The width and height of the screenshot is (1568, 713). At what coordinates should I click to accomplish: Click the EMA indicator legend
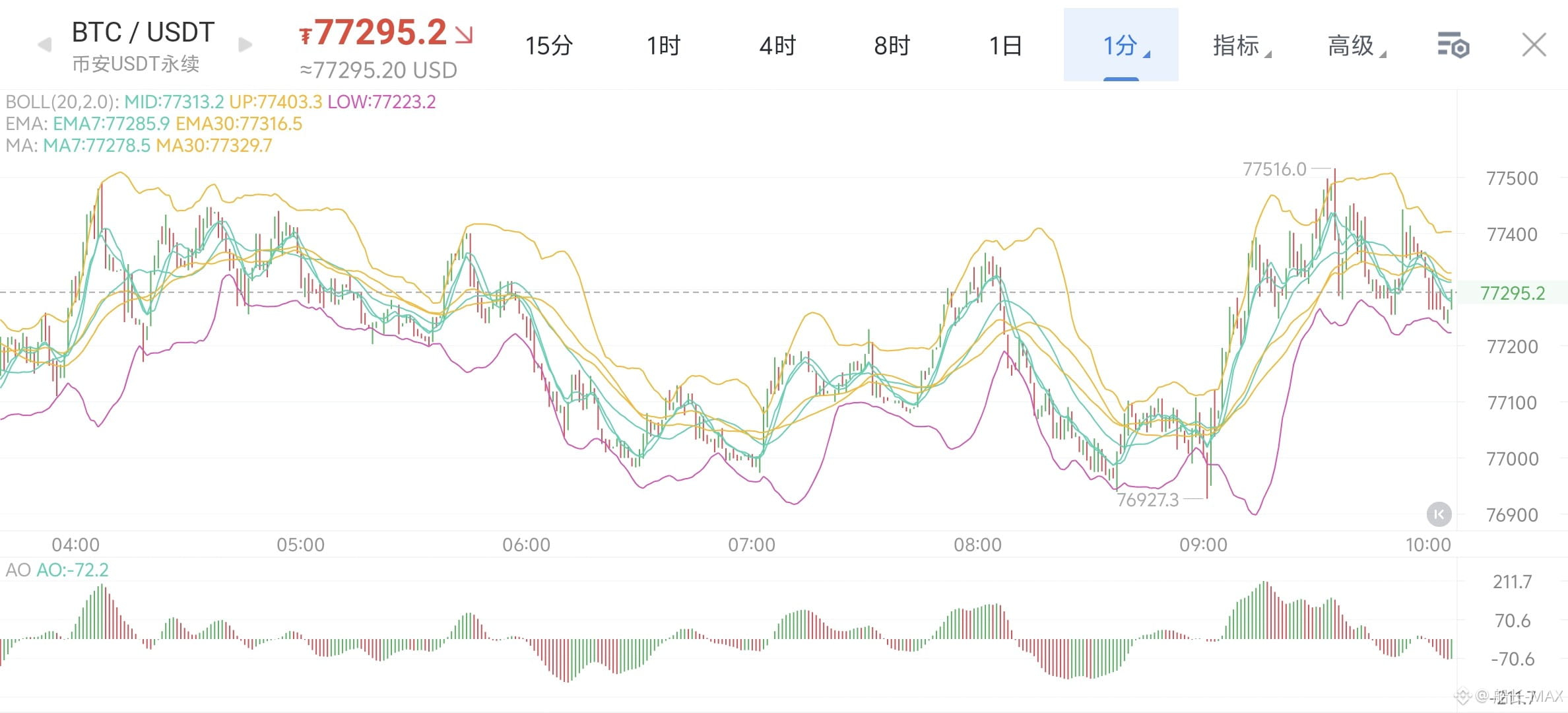154,123
